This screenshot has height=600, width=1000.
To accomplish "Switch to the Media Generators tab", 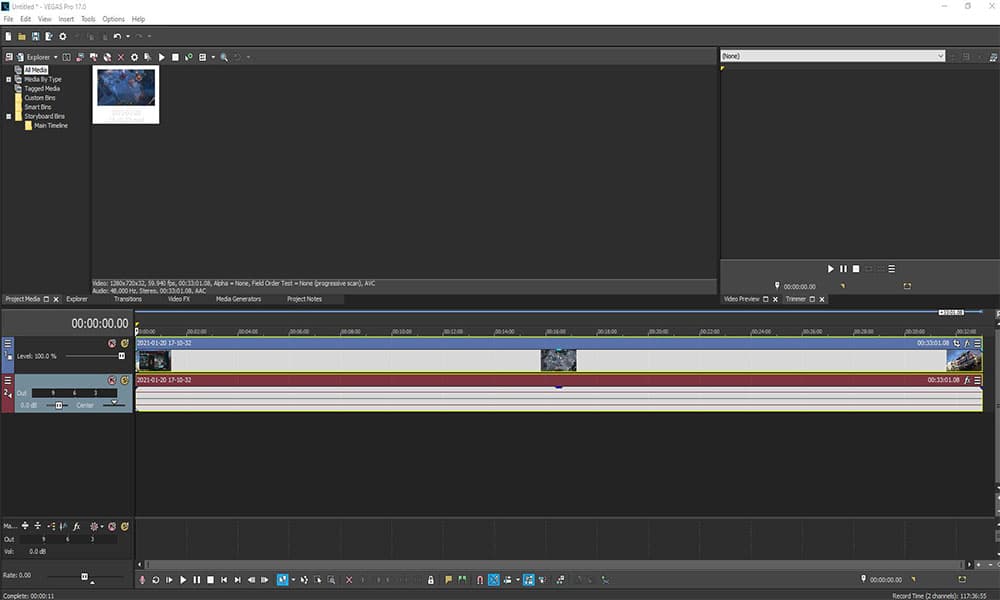I will [239, 299].
